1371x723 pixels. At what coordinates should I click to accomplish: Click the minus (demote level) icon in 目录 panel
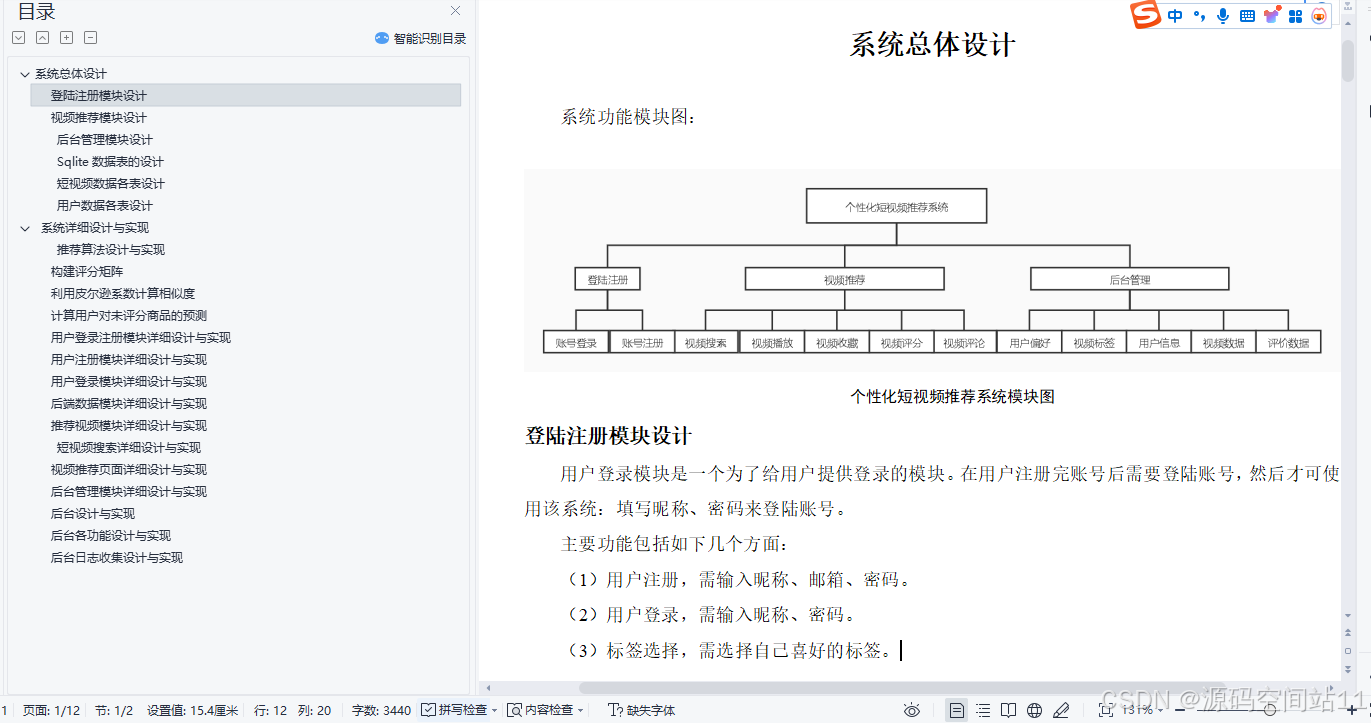click(x=90, y=38)
